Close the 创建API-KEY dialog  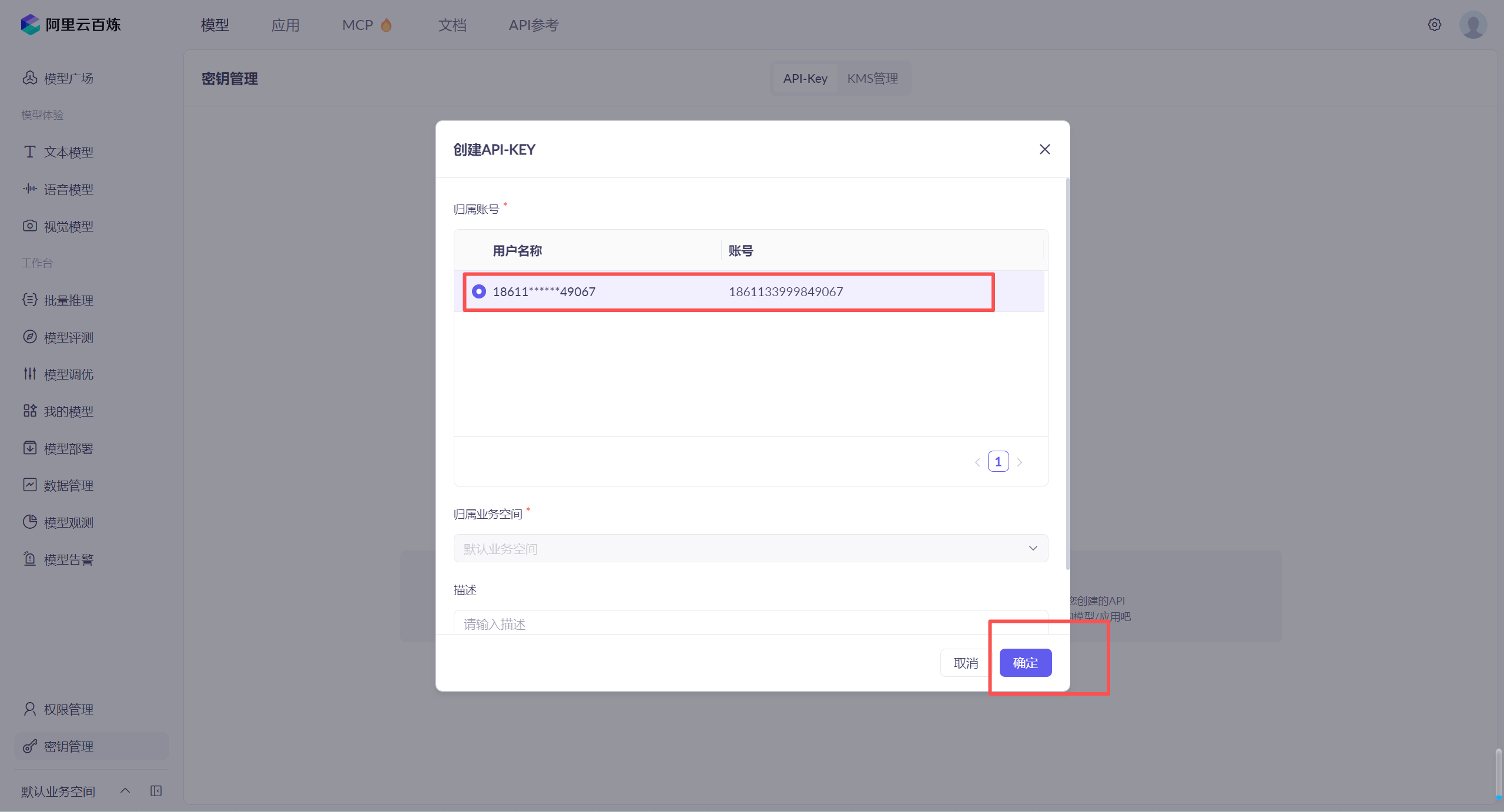pos(1044,149)
